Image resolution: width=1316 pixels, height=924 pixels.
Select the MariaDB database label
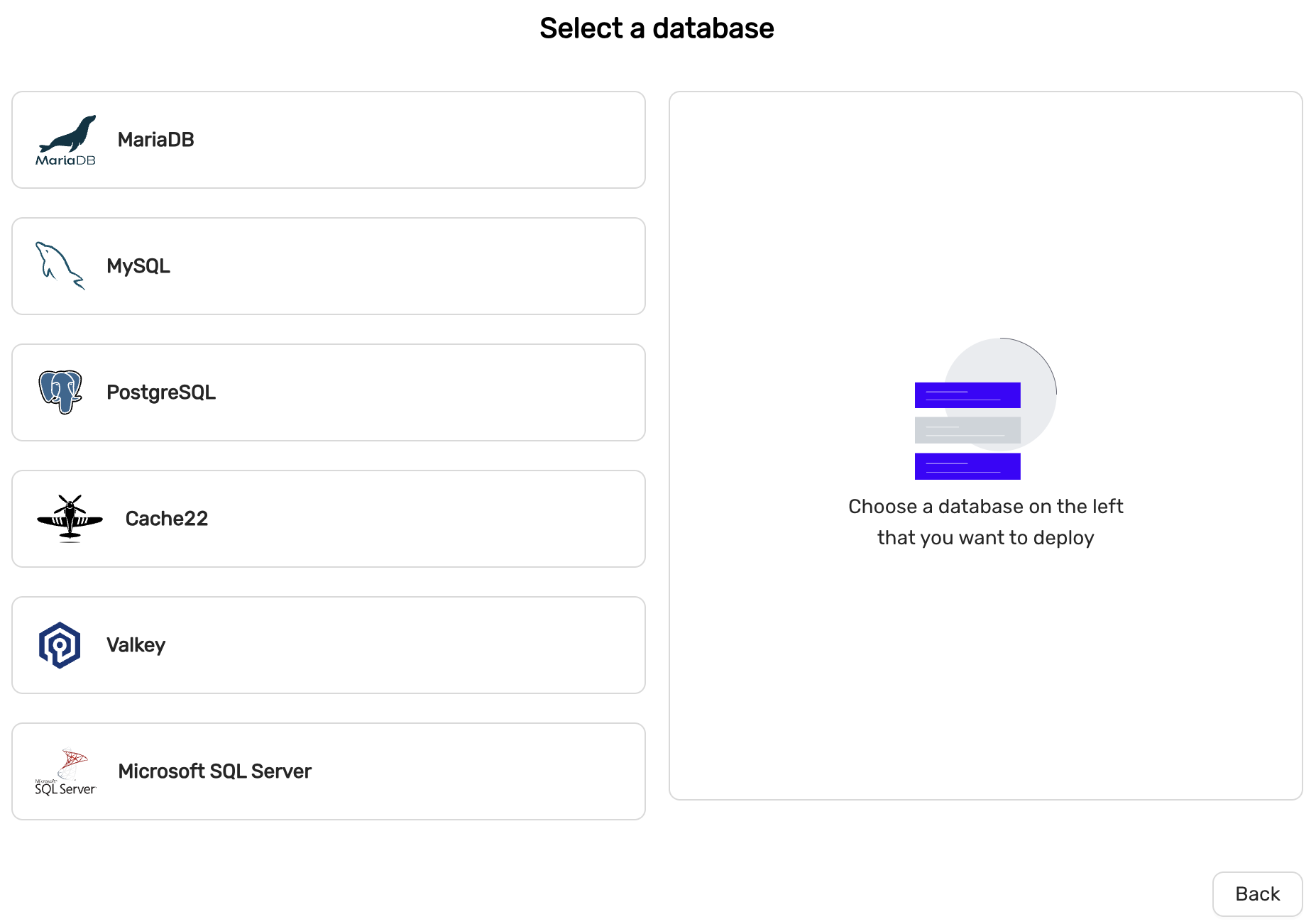(x=156, y=140)
